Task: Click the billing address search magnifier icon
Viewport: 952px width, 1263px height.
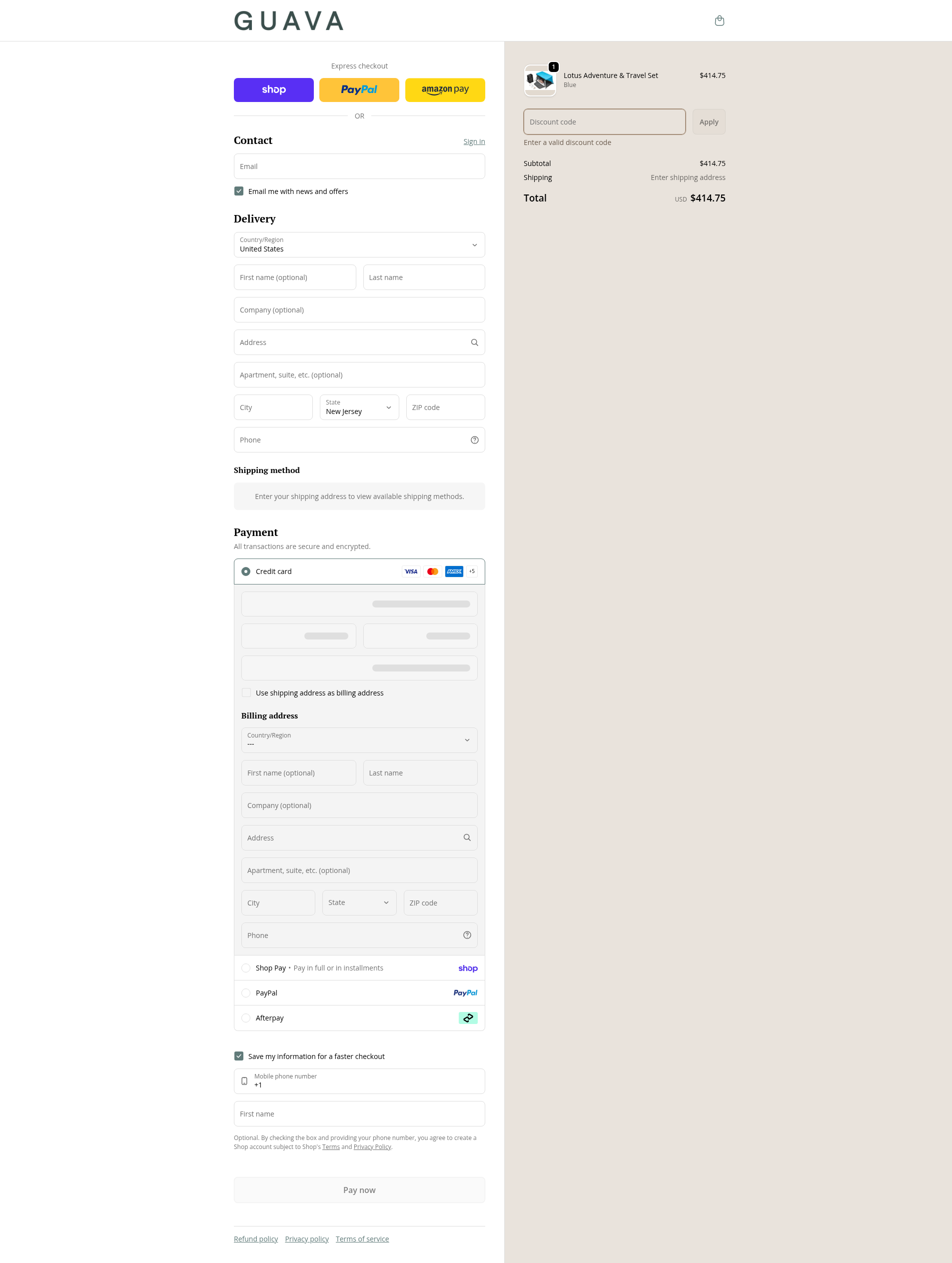Action: 467,837
